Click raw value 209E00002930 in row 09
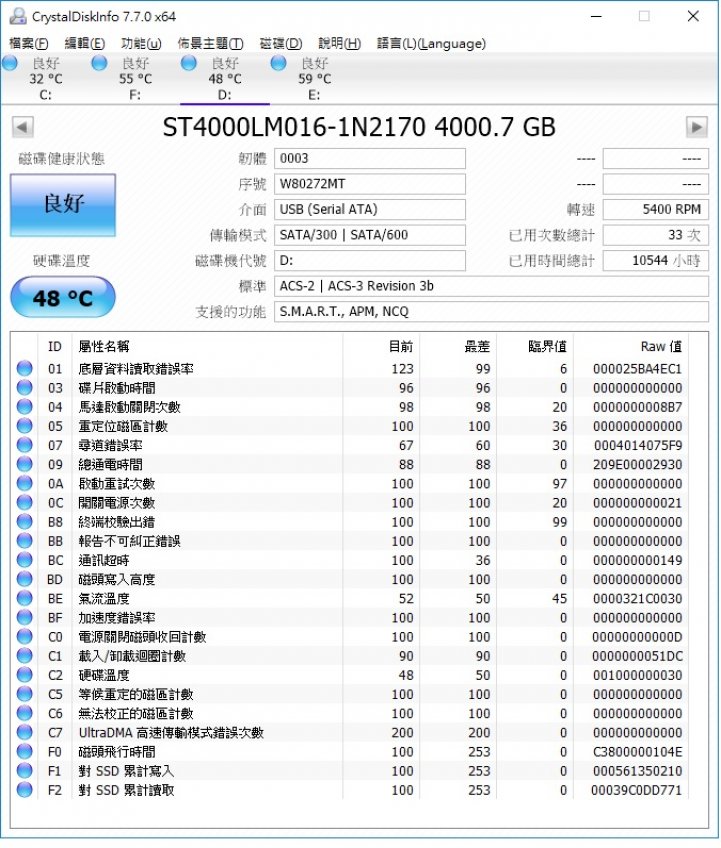Screen dimensions: 721x848 (637, 465)
